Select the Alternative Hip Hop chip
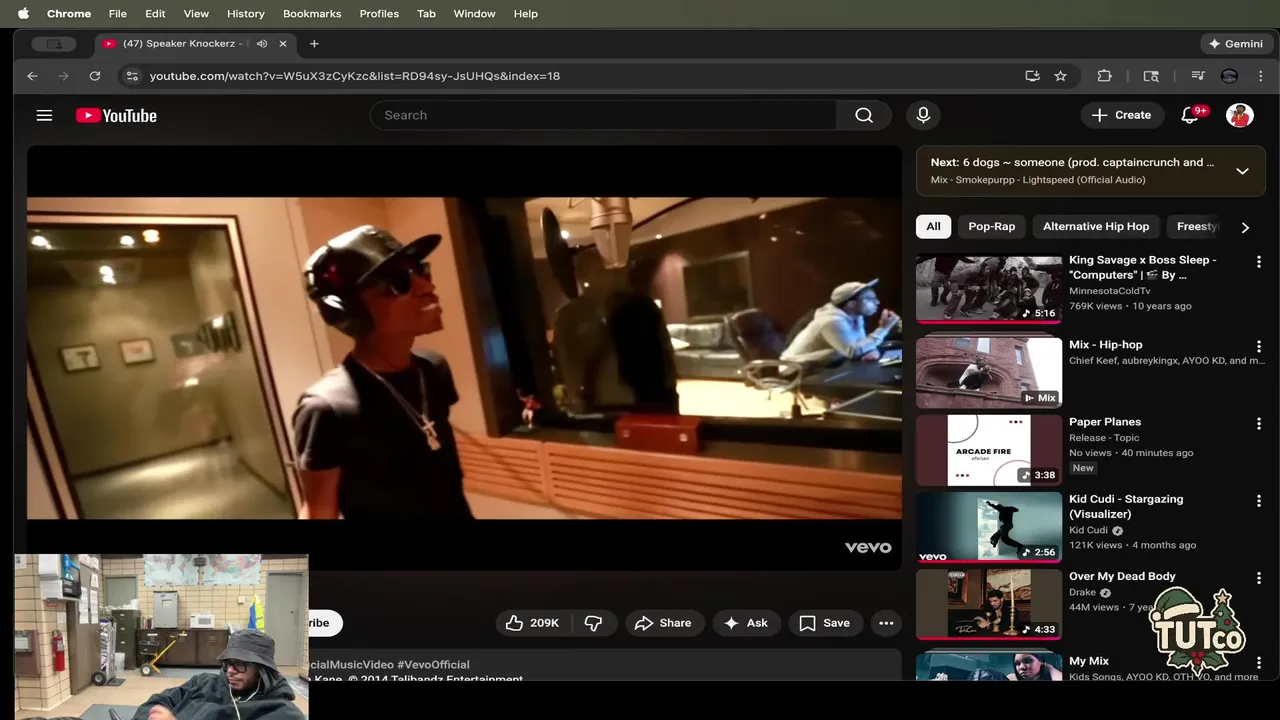The width and height of the screenshot is (1280, 720). coord(1096,226)
